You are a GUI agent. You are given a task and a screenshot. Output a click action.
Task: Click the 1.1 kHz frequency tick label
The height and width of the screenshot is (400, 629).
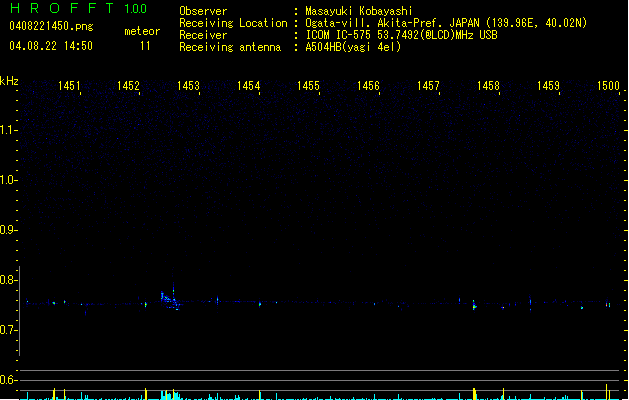tap(8, 130)
